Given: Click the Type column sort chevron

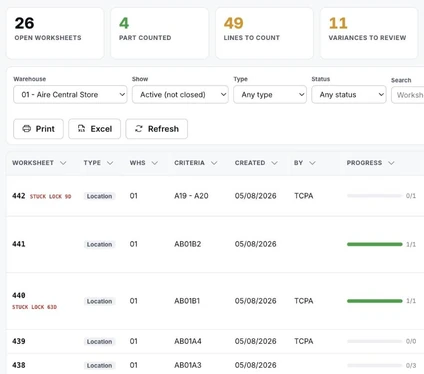Looking at the screenshot, I should (110, 163).
